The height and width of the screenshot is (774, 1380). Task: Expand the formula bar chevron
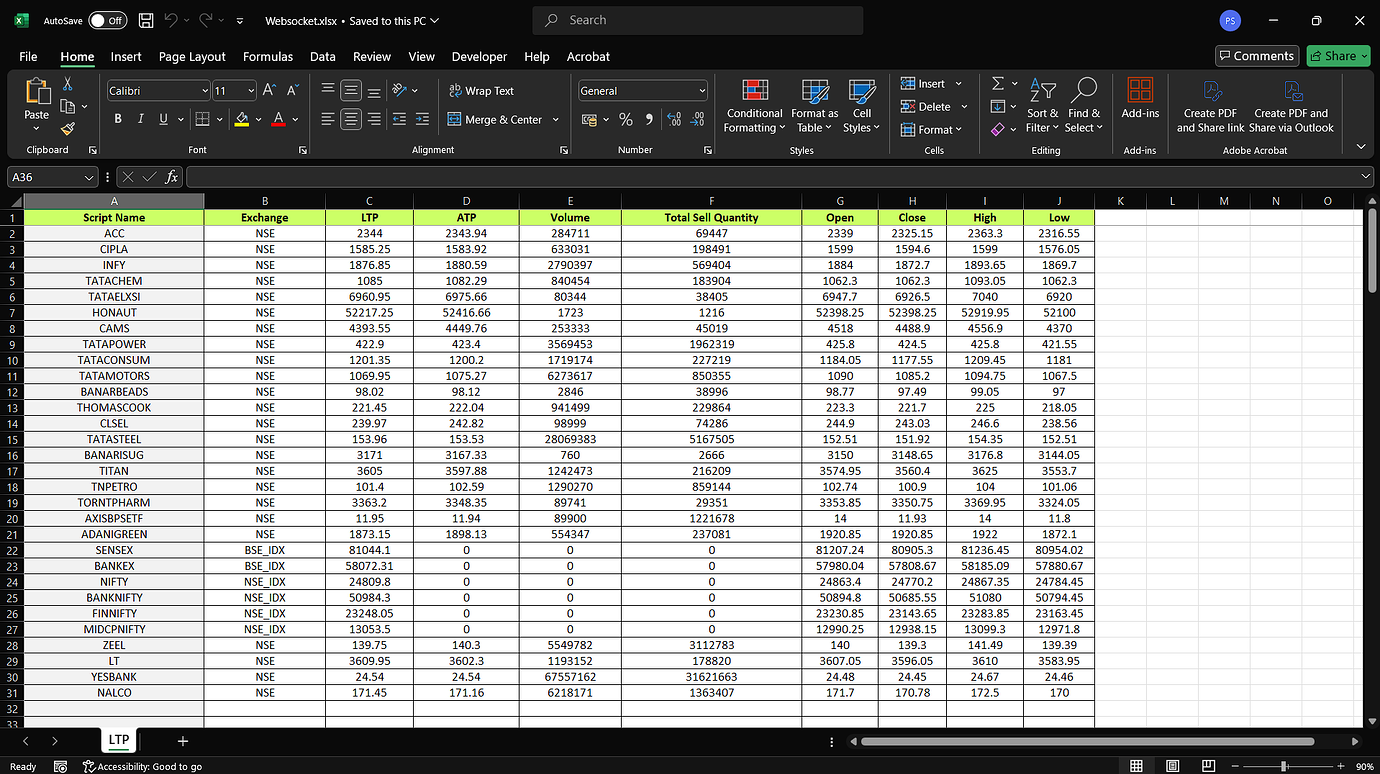(1366, 177)
